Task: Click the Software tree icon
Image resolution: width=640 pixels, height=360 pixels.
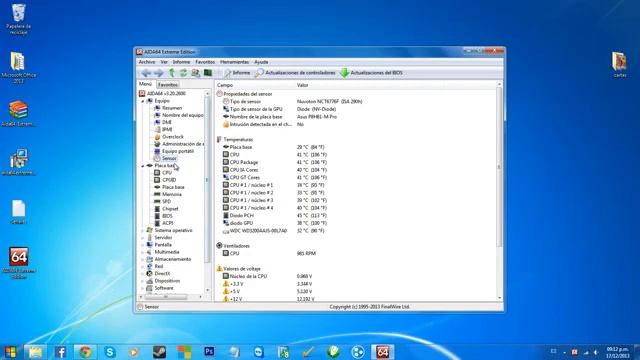Action: point(150,288)
